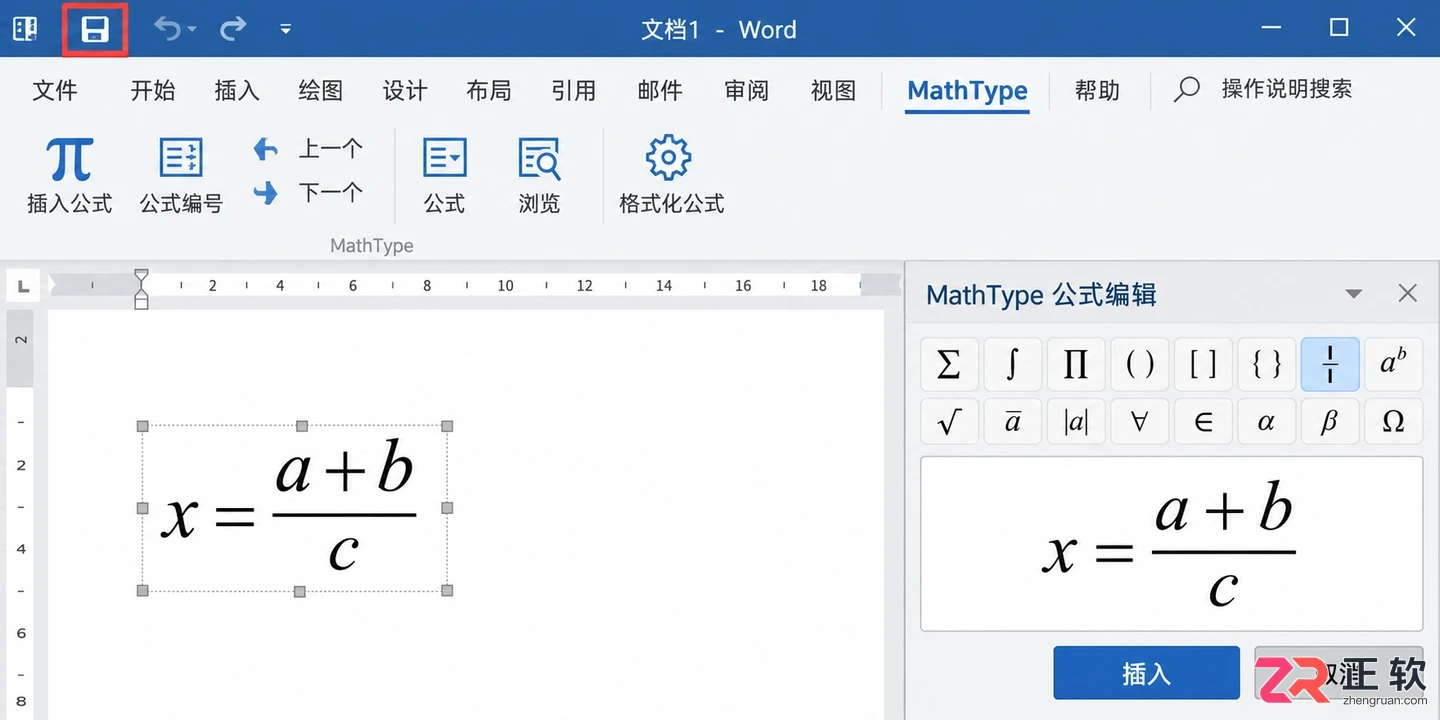Click the 公式编号 icon

coord(181,159)
